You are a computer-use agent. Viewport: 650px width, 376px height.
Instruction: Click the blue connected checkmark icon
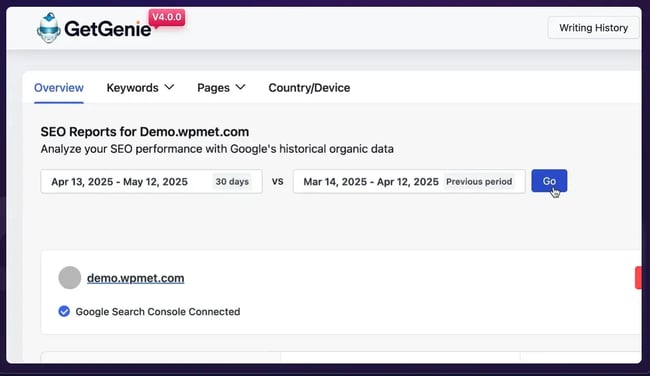point(64,311)
